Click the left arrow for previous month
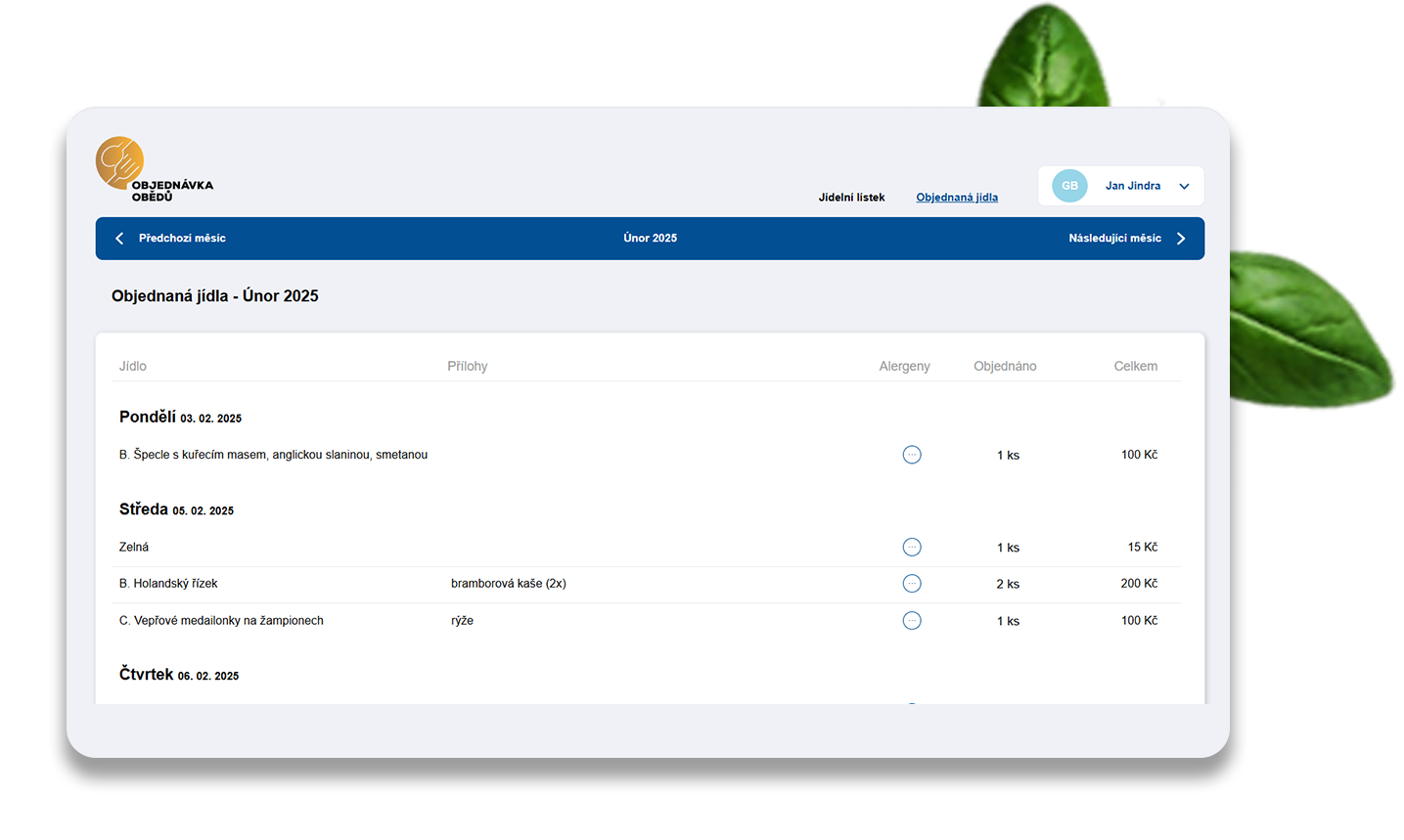 click(x=119, y=239)
